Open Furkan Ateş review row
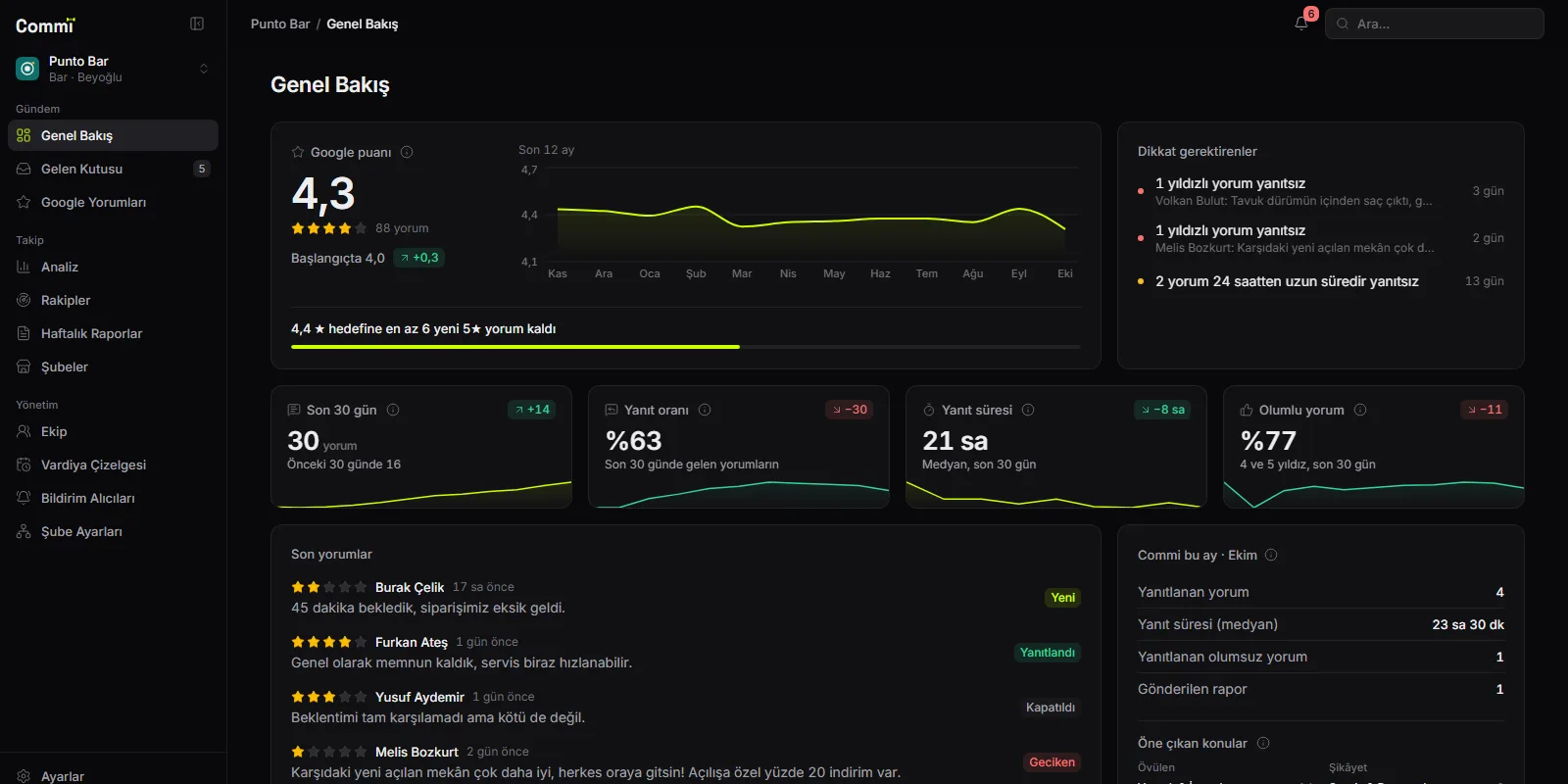 [x=686, y=652]
